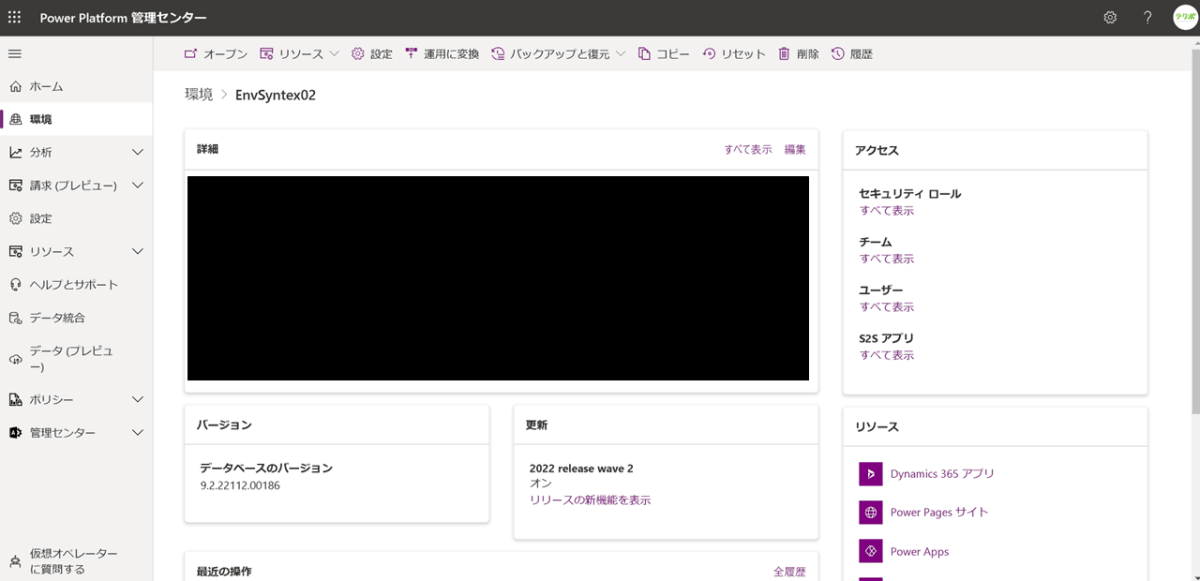
Task: Click the 環境 environments icon
Action: 15,119
